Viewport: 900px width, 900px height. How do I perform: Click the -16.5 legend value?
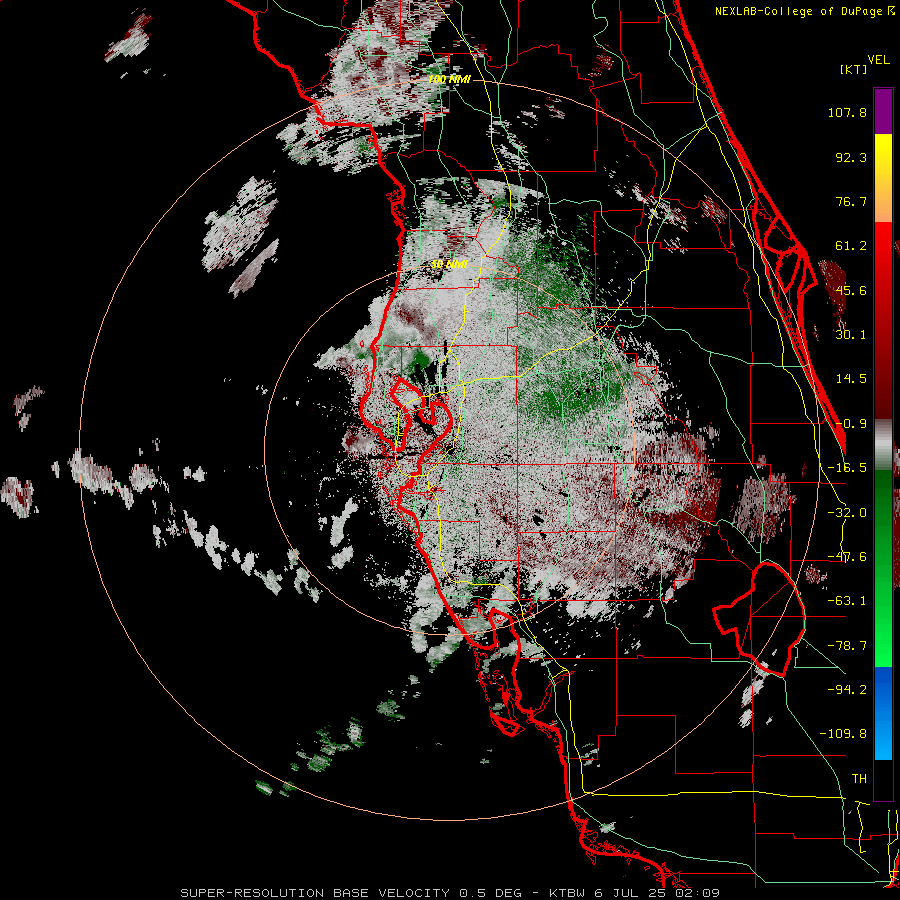847,468
